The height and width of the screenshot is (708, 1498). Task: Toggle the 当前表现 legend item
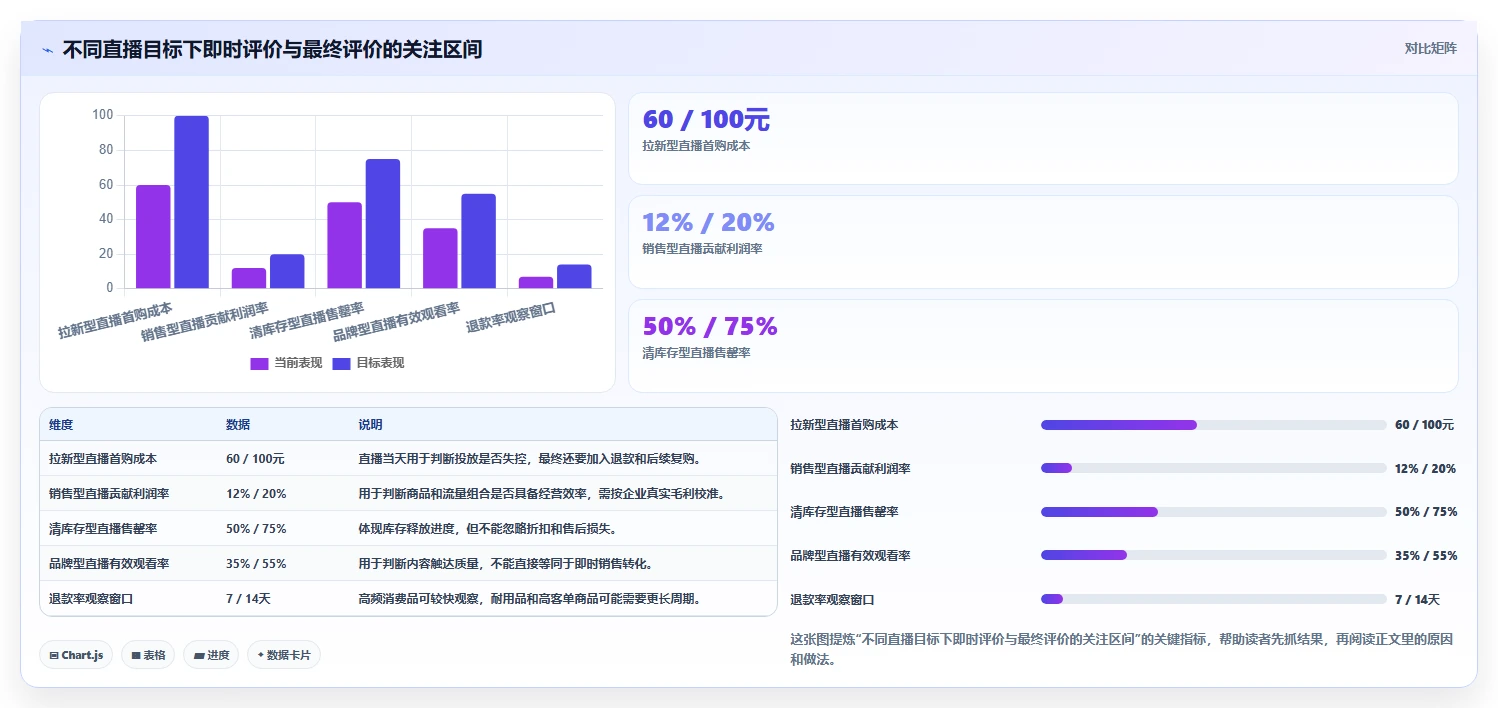coord(286,363)
